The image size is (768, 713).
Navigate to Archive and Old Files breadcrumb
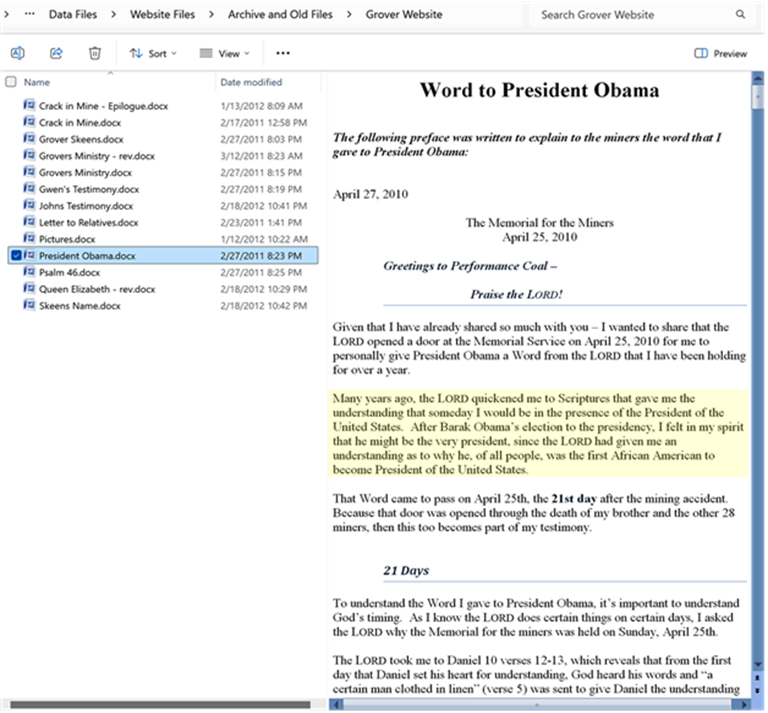tap(281, 15)
